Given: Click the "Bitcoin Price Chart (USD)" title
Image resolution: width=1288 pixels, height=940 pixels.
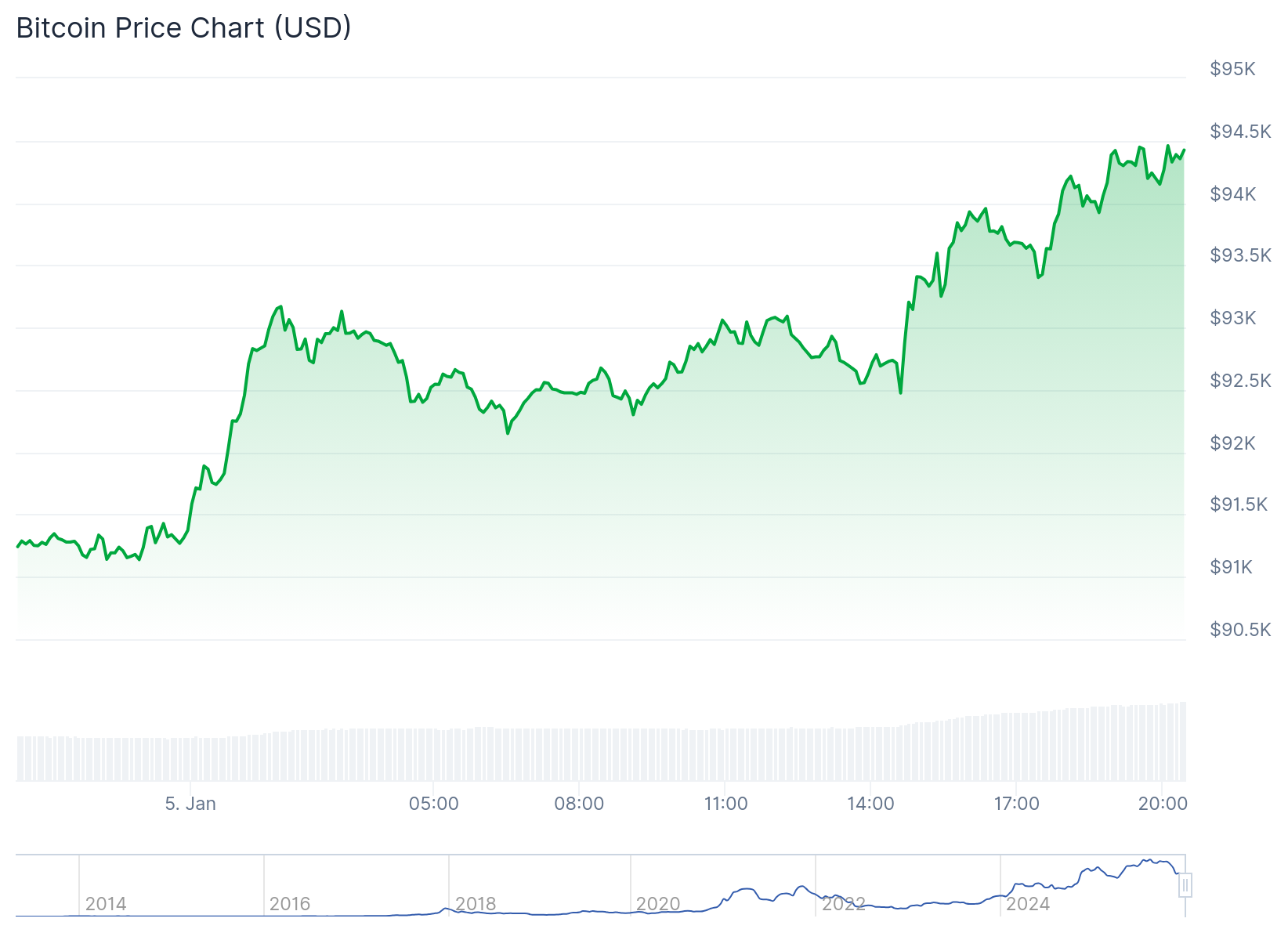Looking at the screenshot, I should click(184, 28).
